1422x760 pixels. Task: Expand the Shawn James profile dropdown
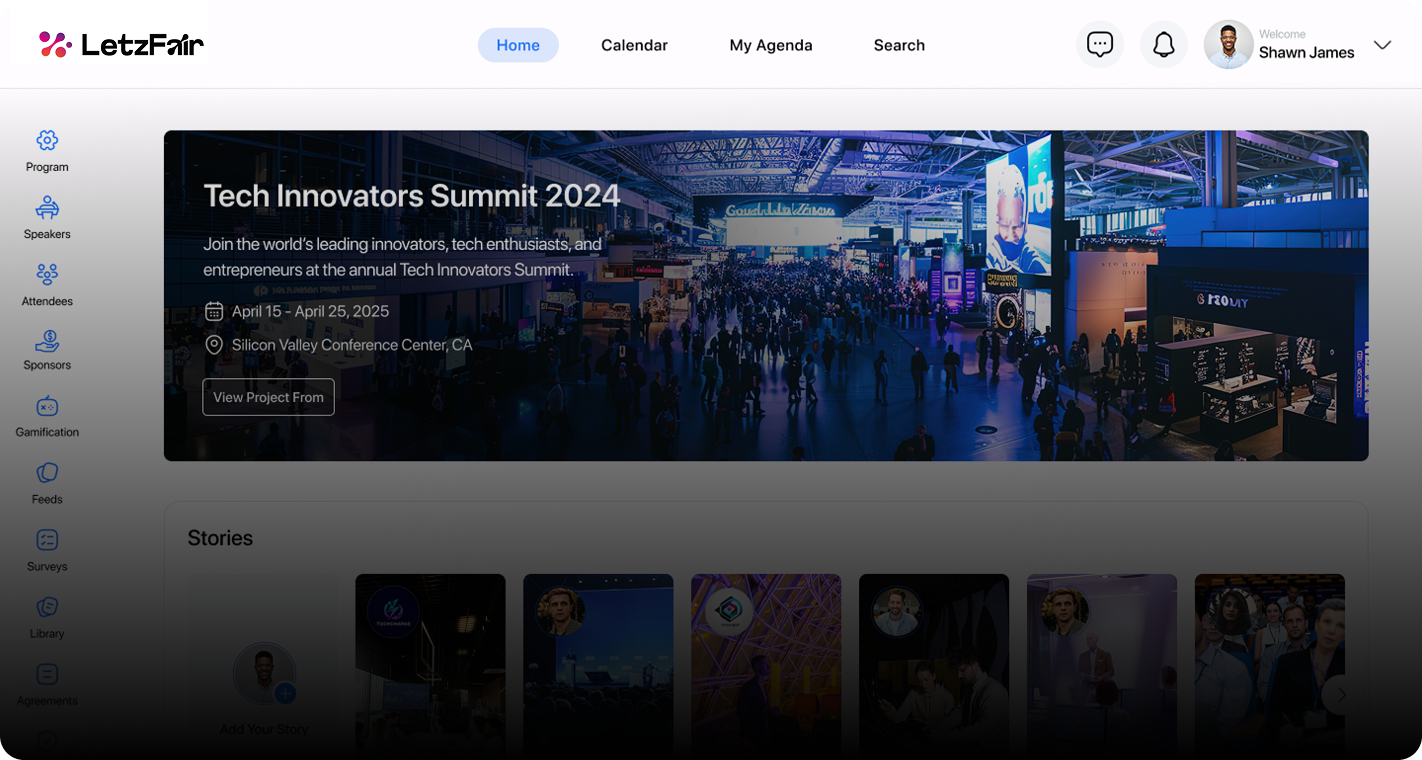click(x=1382, y=45)
